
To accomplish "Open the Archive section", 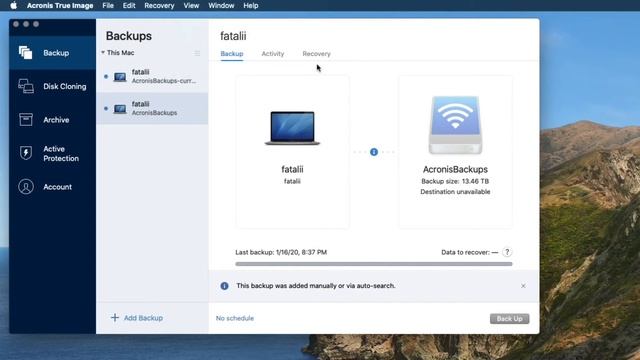I will pyautogui.click(x=52, y=120).
